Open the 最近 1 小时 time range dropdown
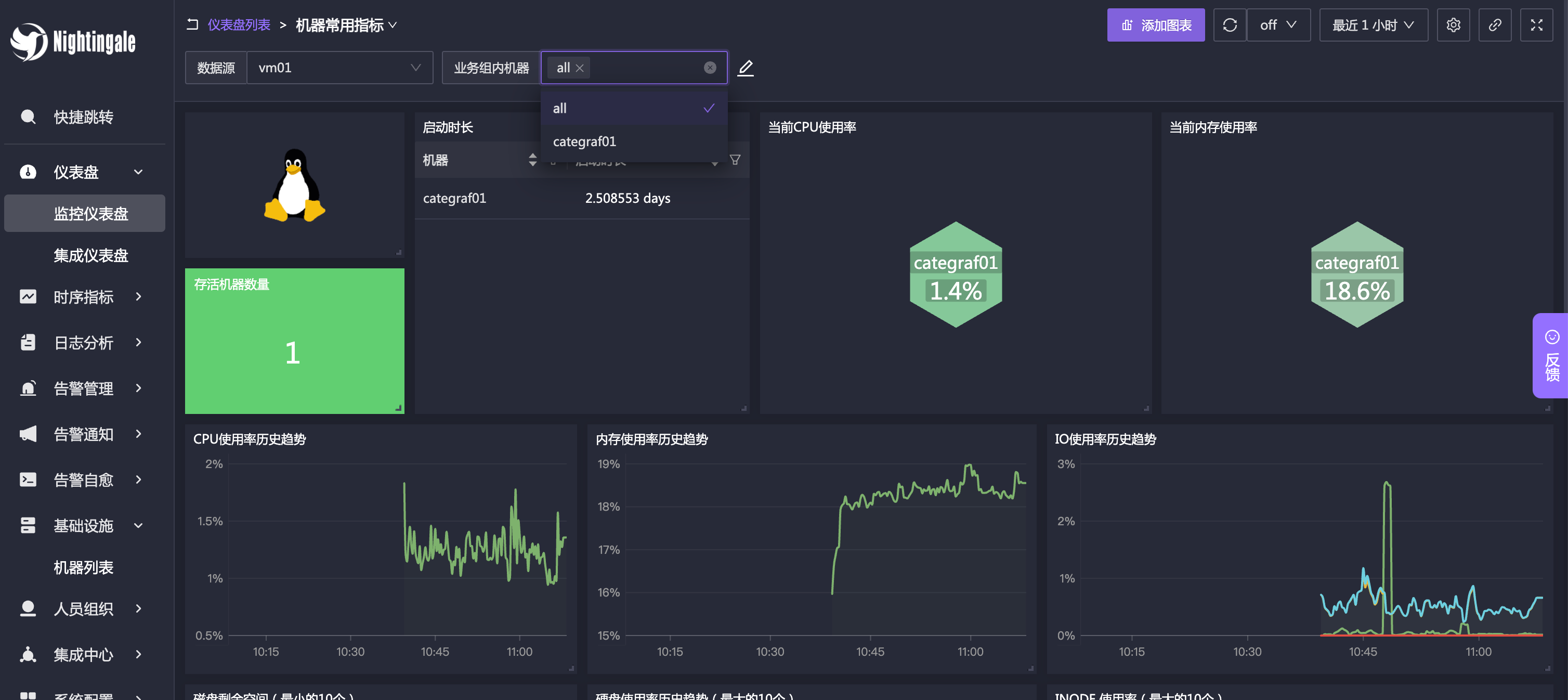This screenshot has height=700, width=1568. coord(1373,25)
